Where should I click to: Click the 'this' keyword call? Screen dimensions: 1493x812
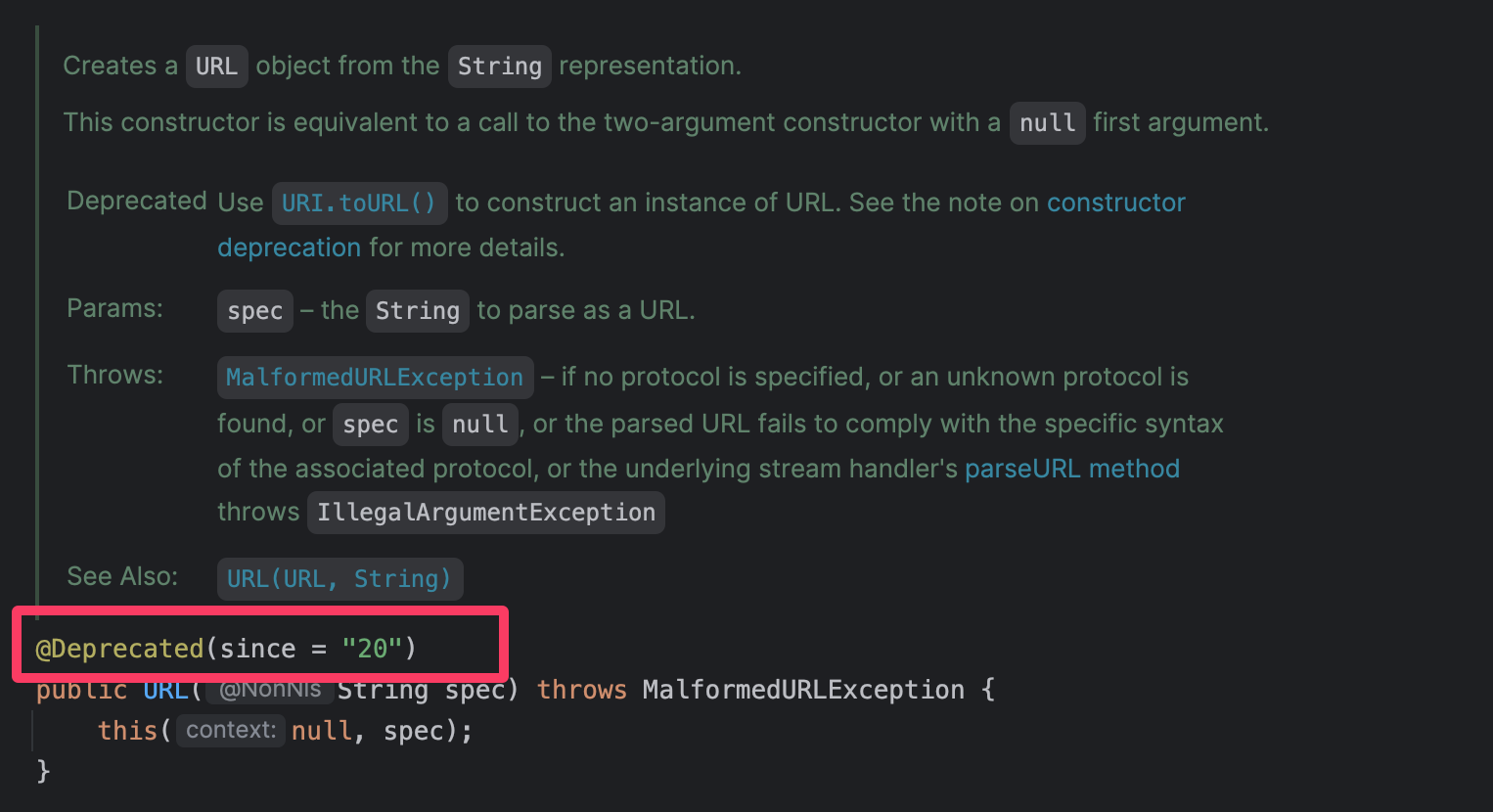click(127, 731)
